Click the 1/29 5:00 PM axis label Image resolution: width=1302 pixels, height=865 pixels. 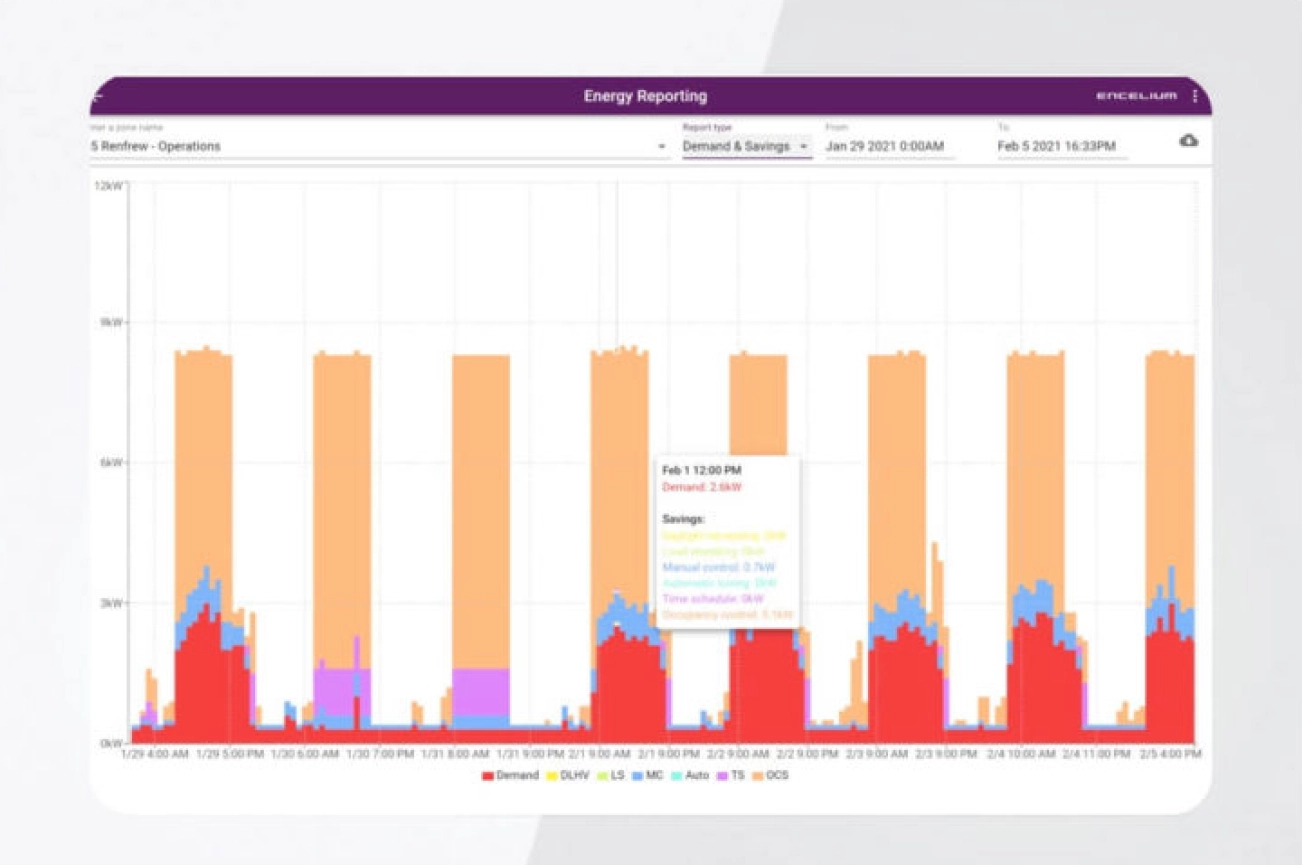230,754
